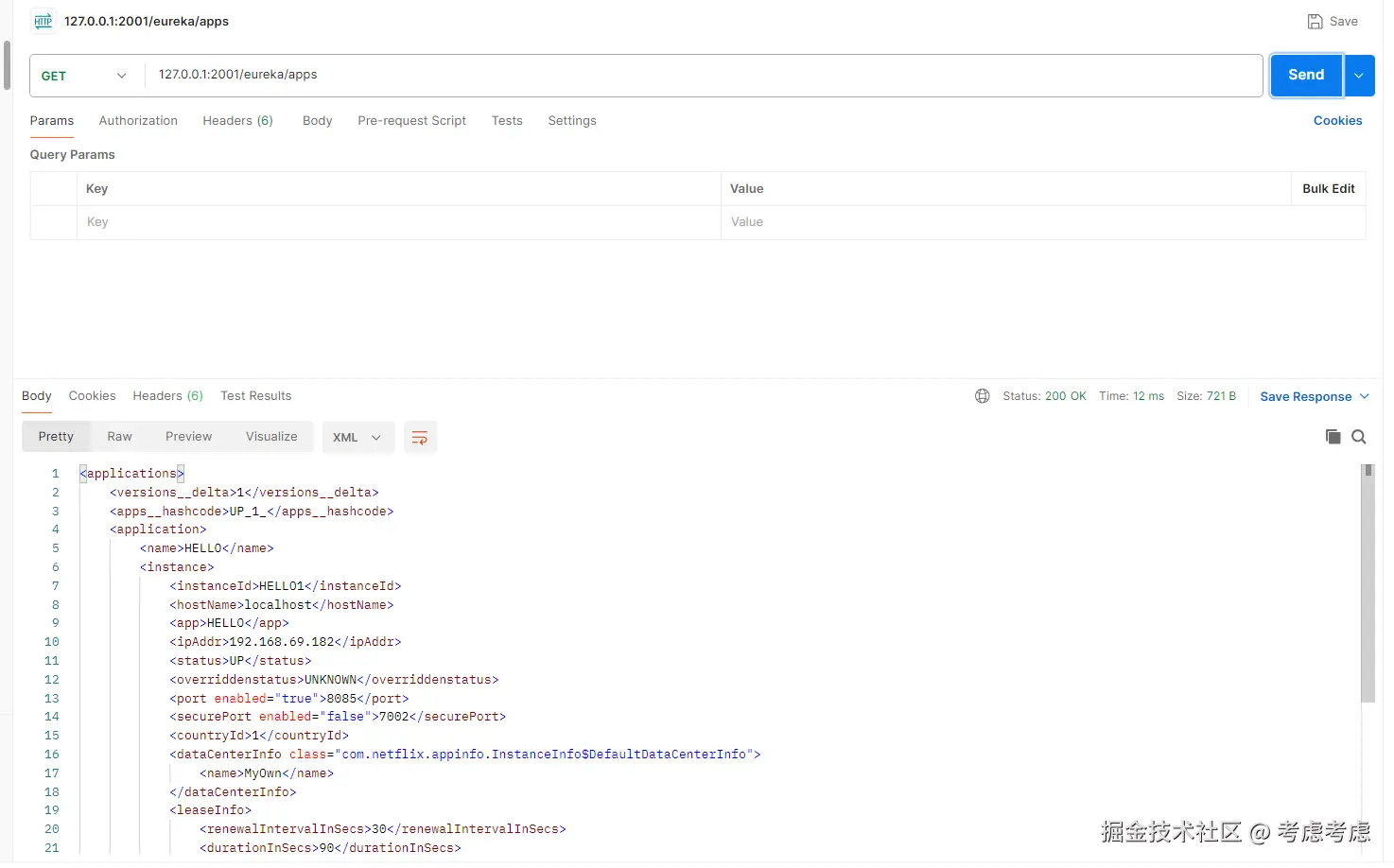Select the Params tab
The height and width of the screenshot is (868, 1394).
click(52, 121)
